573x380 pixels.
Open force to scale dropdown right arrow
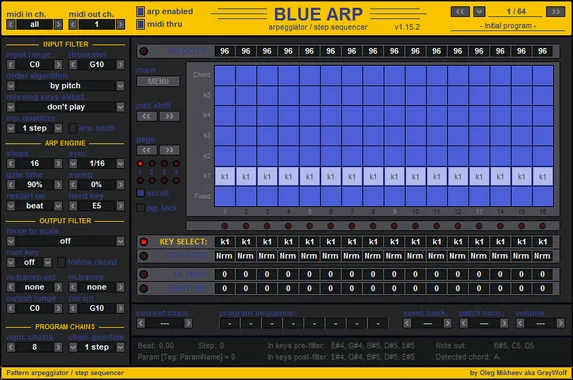120,241
